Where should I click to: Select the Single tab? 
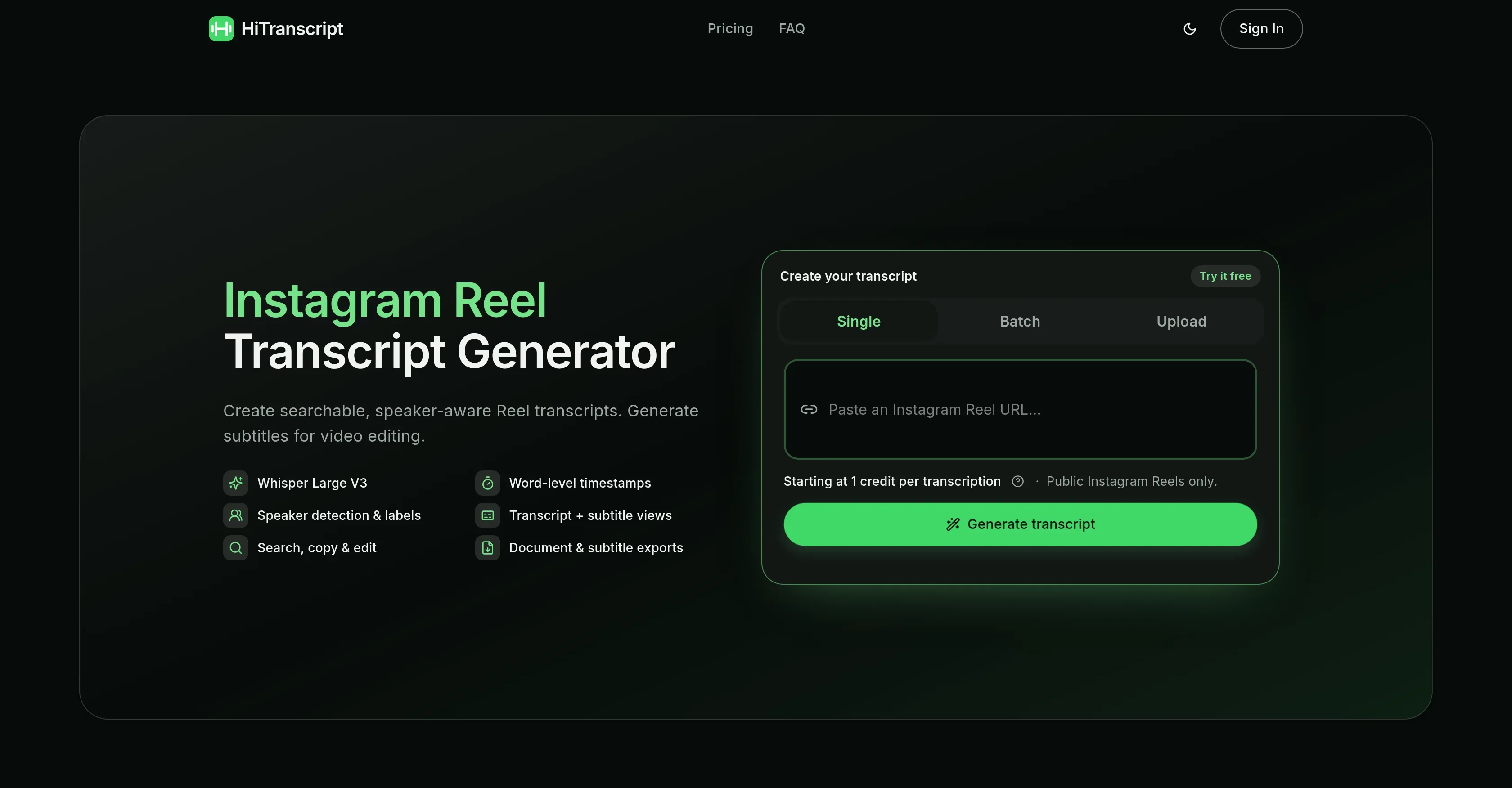(859, 322)
